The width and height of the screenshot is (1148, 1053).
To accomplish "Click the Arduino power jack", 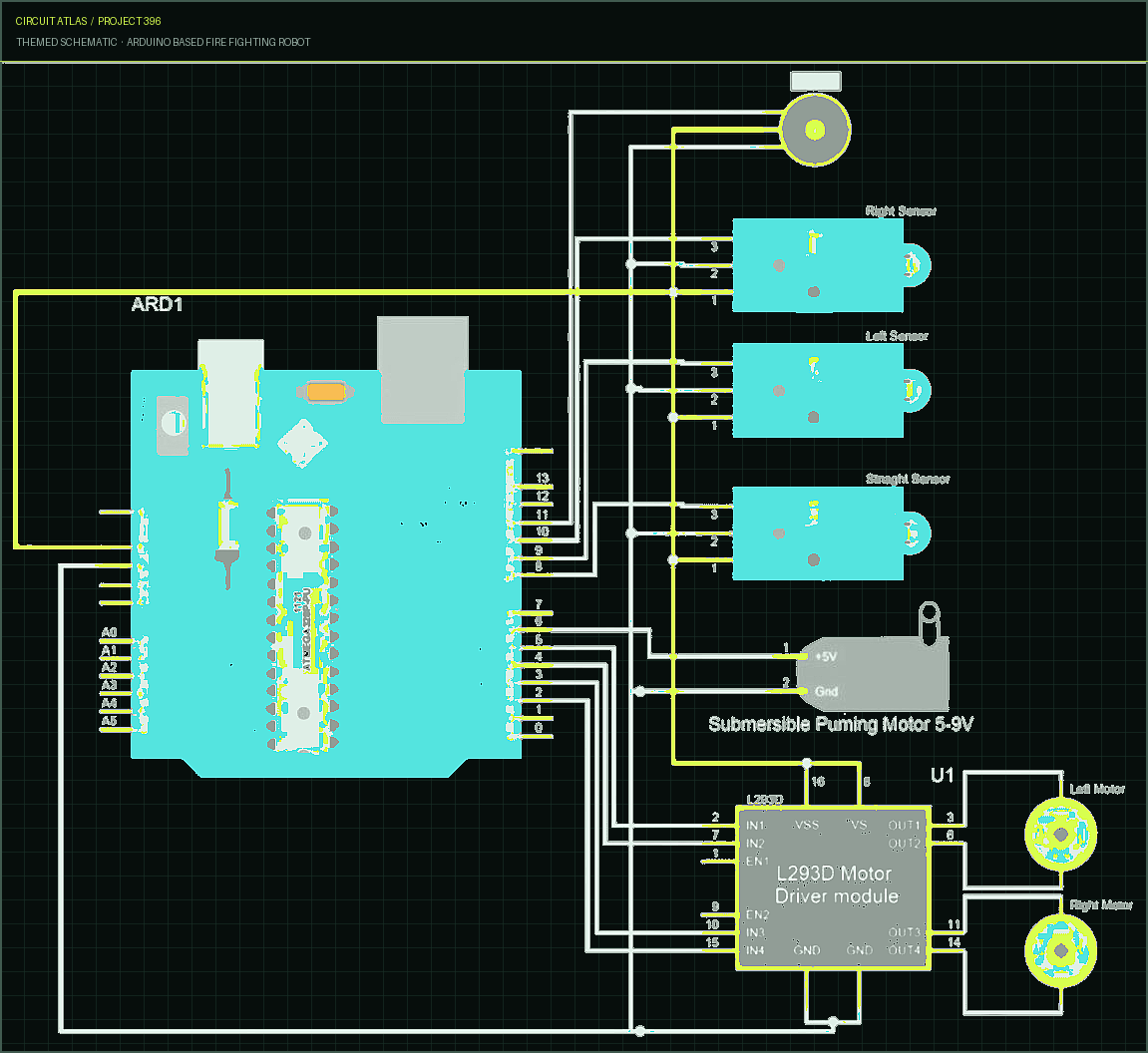I will click(x=231, y=393).
